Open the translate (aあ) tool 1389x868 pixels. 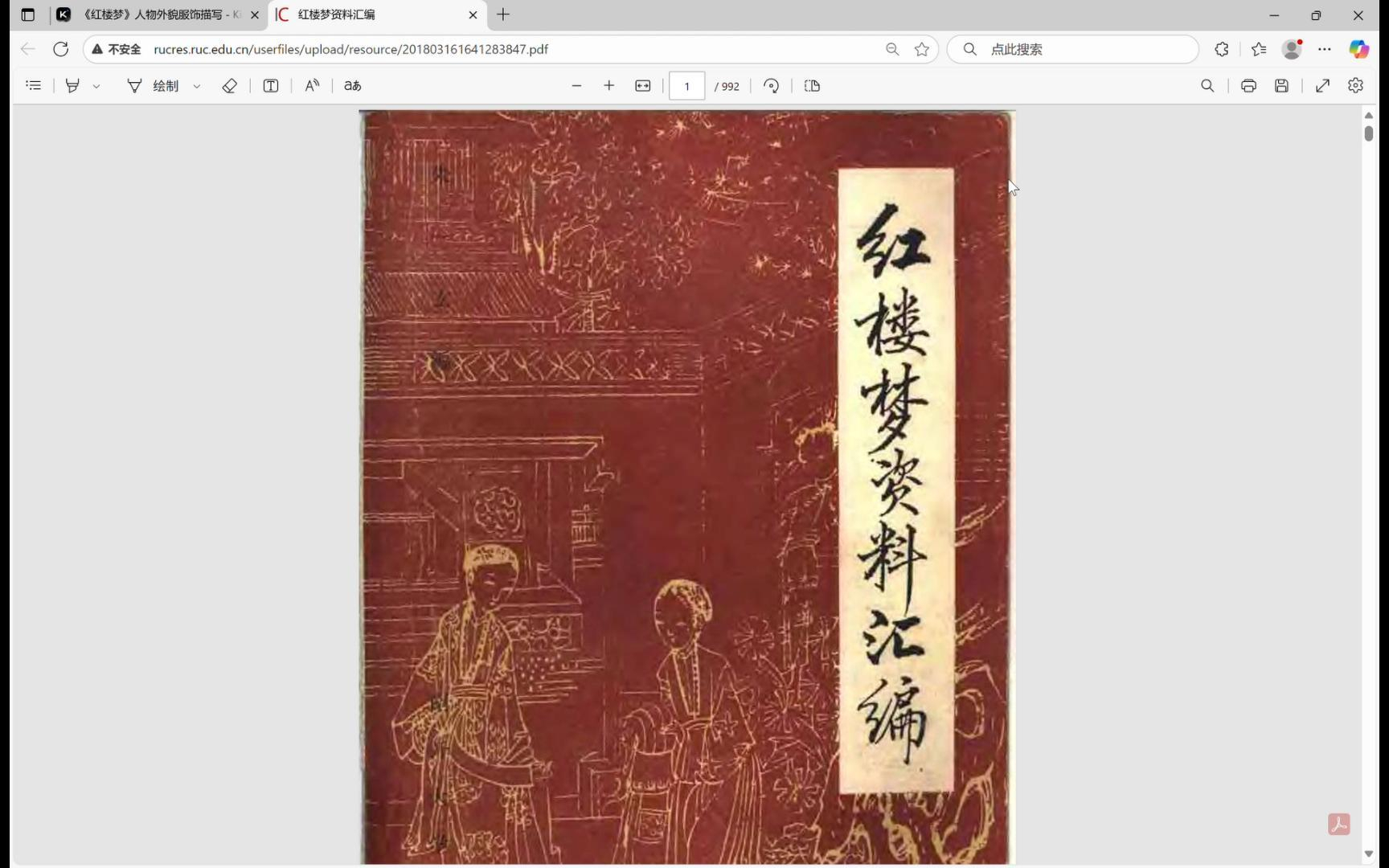pos(353,85)
